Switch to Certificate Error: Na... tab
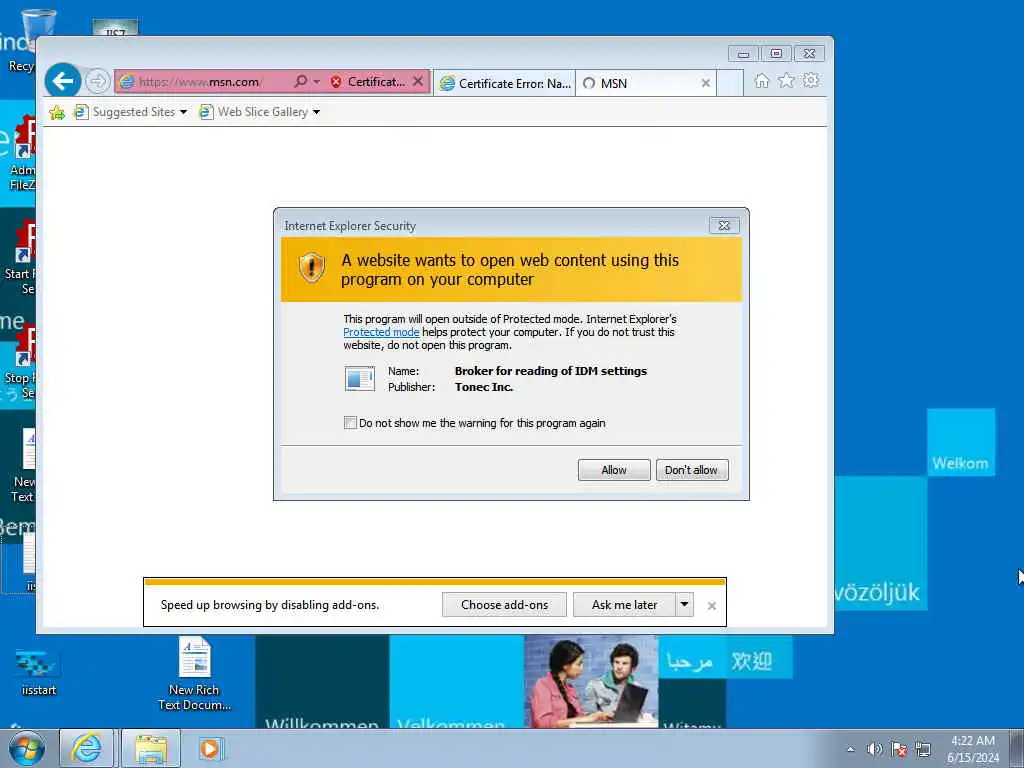The height and width of the screenshot is (768, 1024). pyautogui.click(x=505, y=84)
